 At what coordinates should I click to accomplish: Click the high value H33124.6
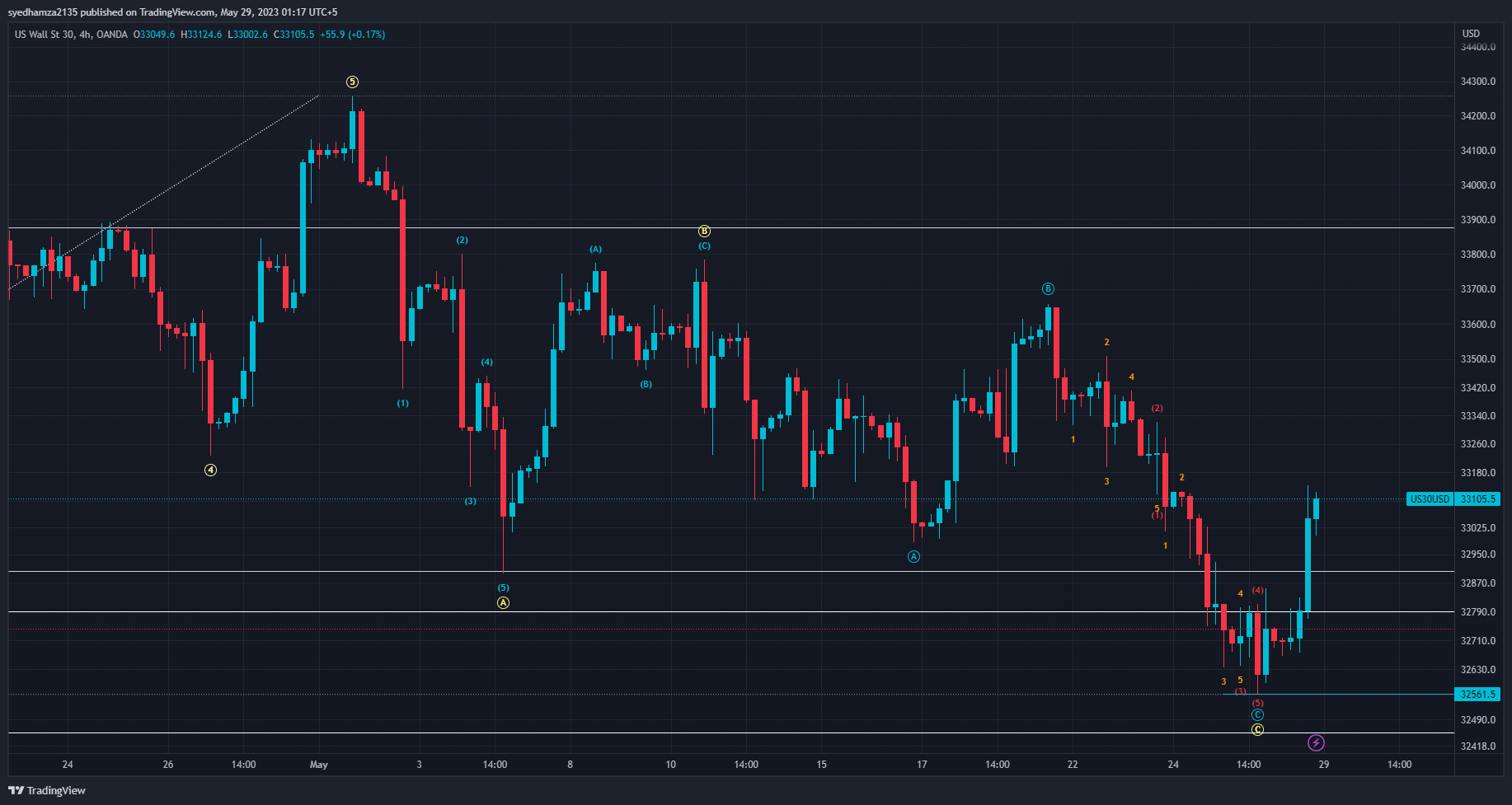[x=202, y=35]
